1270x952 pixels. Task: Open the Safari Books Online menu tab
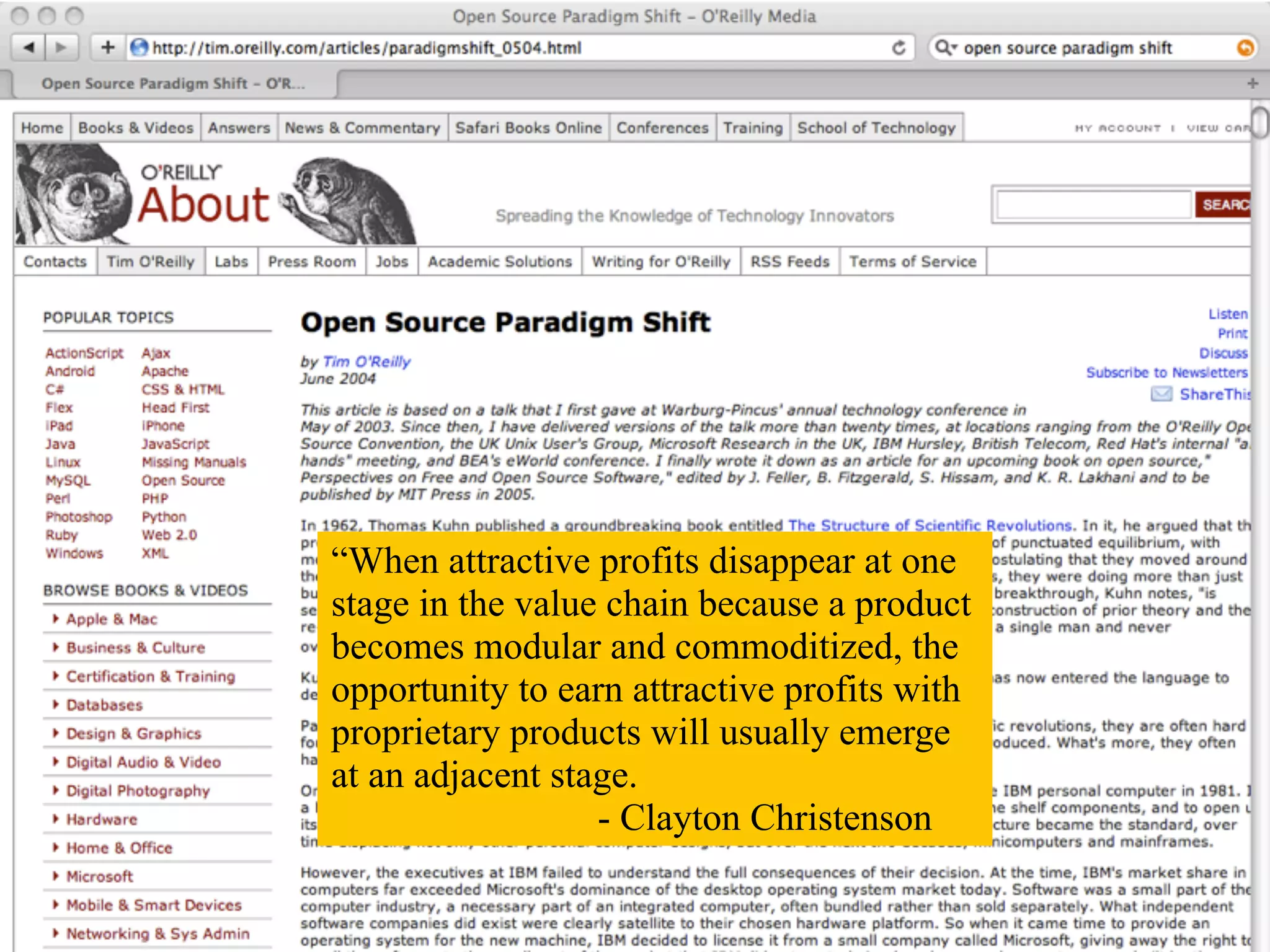click(528, 128)
